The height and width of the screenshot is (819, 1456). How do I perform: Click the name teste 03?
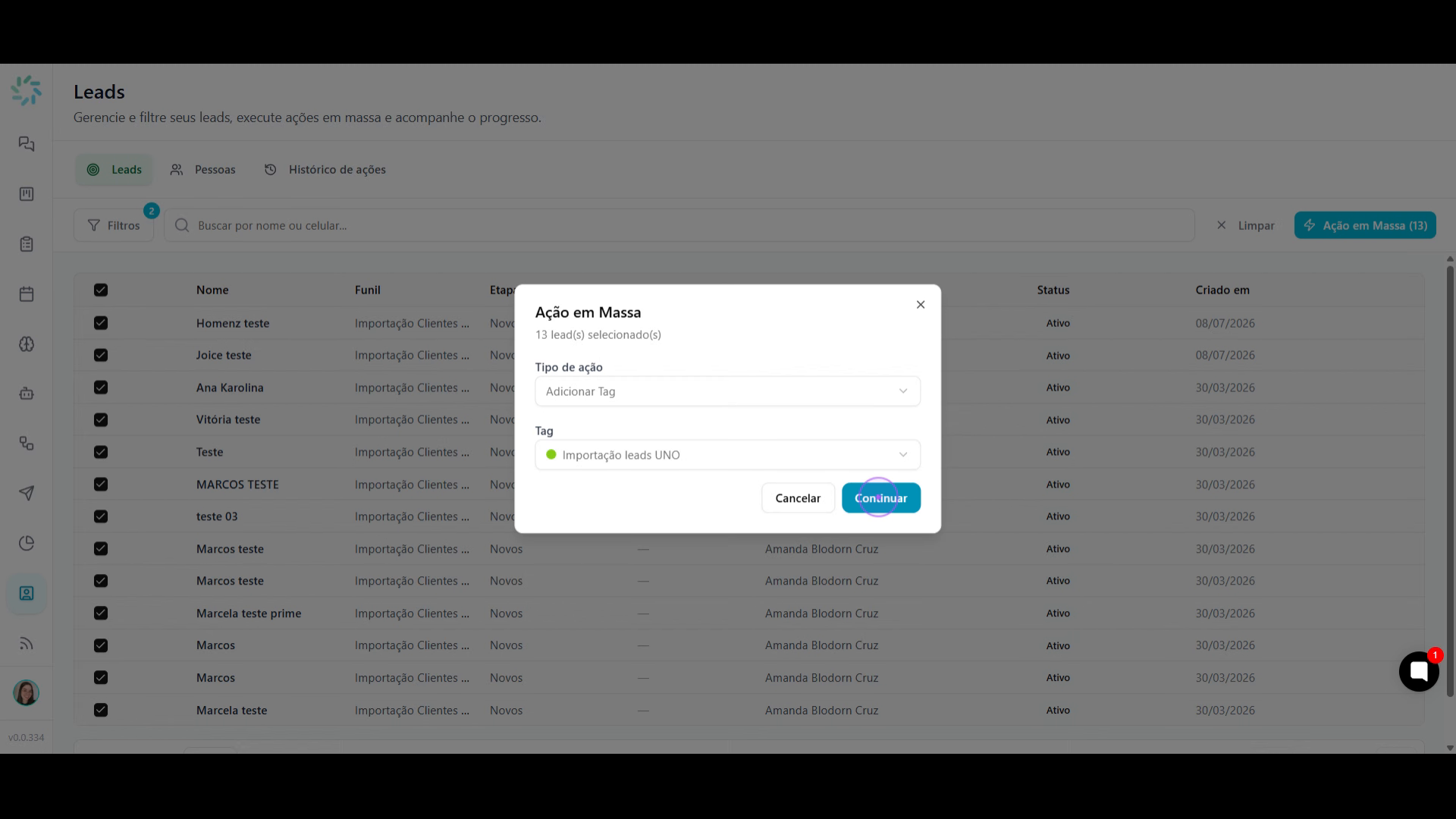217,516
